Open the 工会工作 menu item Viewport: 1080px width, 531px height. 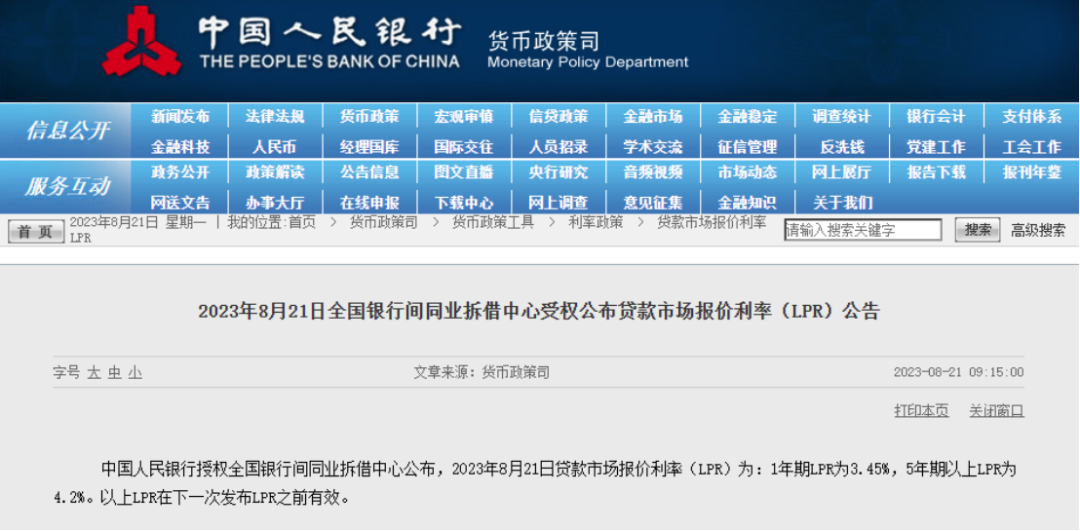[x=1031, y=147]
